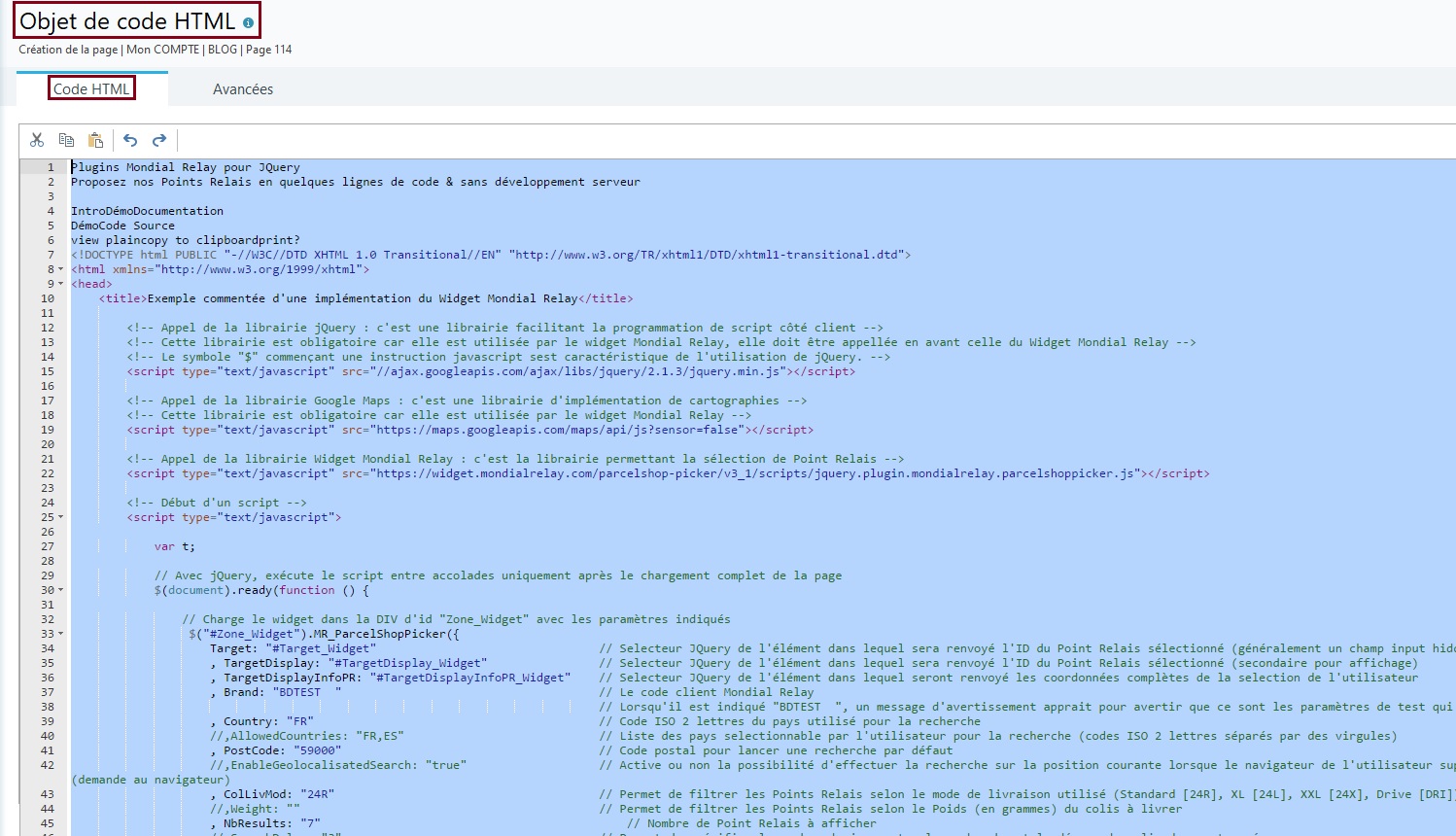Image resolution: width=1456 pixels, height=836 pixels.
Task: Switch to the Avancées tab
Action: [x=243, y=88]
